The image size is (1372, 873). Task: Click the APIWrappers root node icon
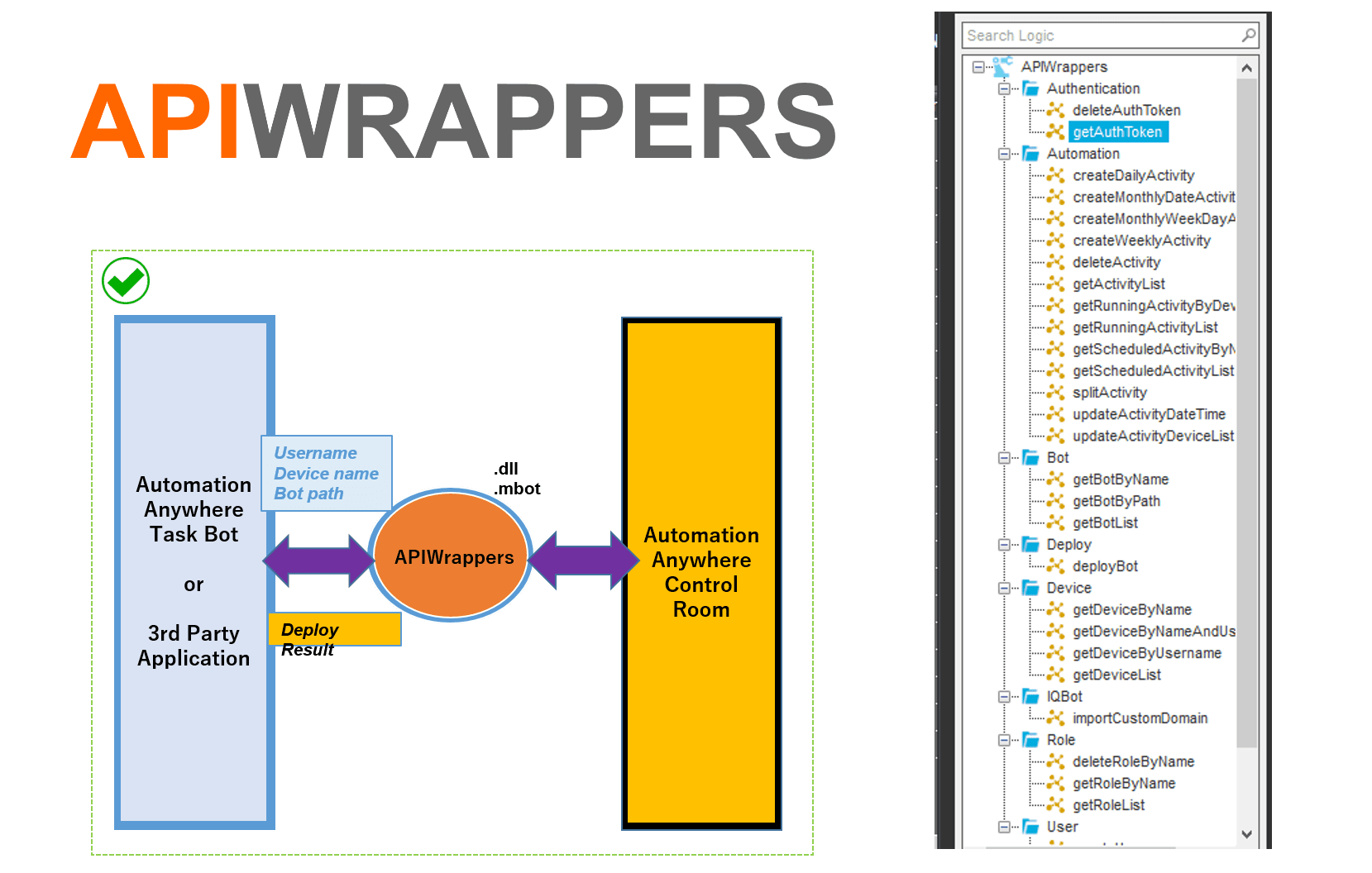click(1003, 66)
